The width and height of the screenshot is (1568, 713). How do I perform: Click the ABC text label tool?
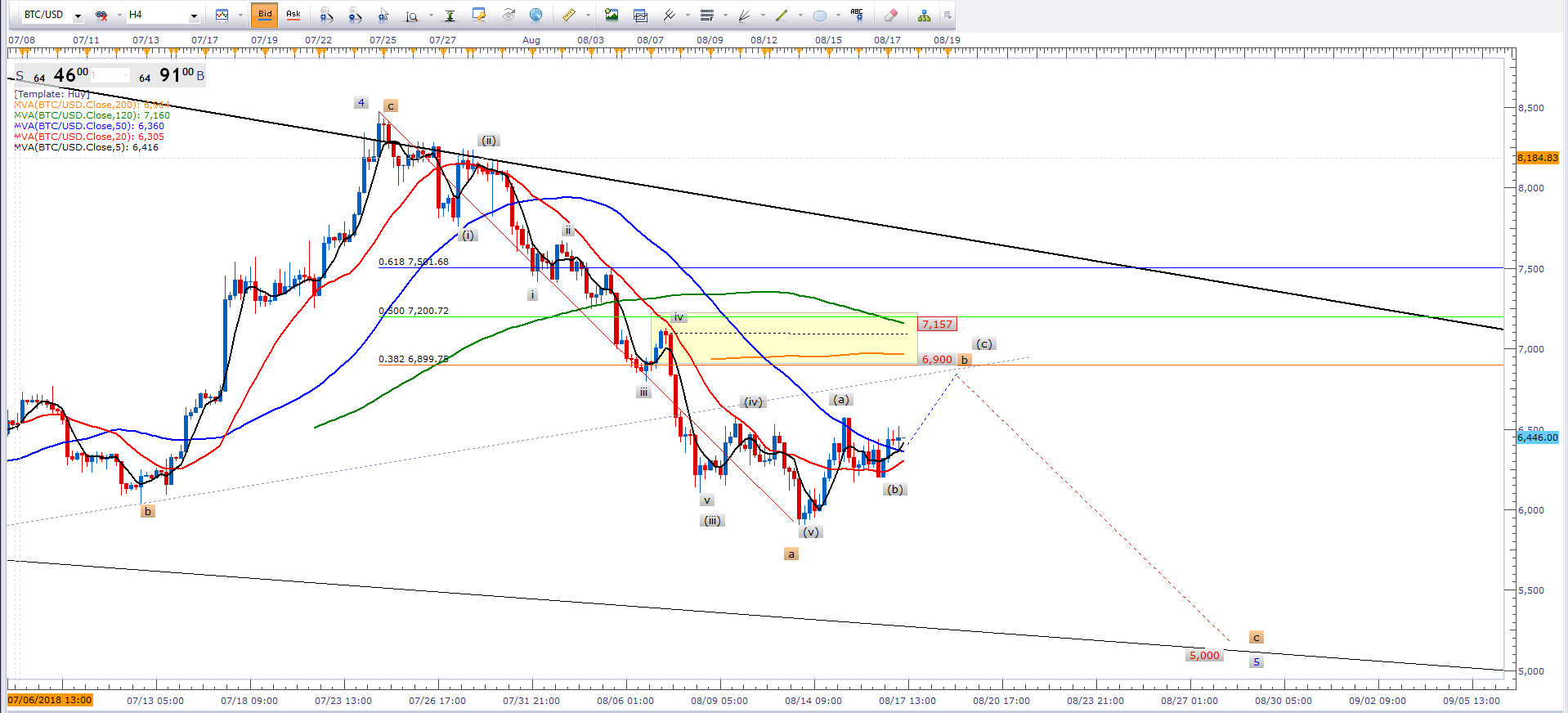(x=856, y=14)
